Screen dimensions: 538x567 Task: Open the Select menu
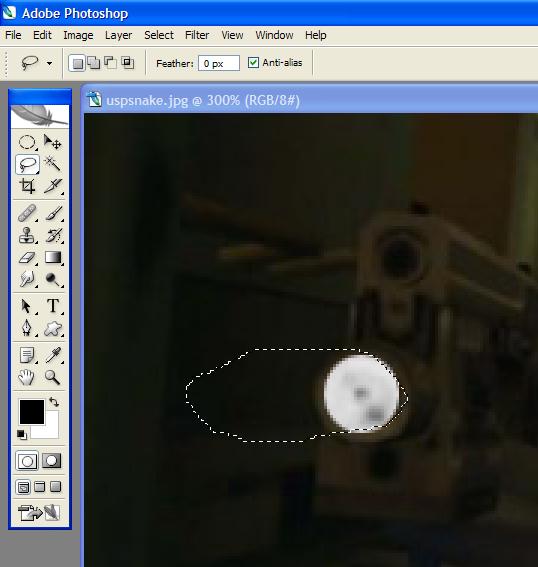coord(159,35)
